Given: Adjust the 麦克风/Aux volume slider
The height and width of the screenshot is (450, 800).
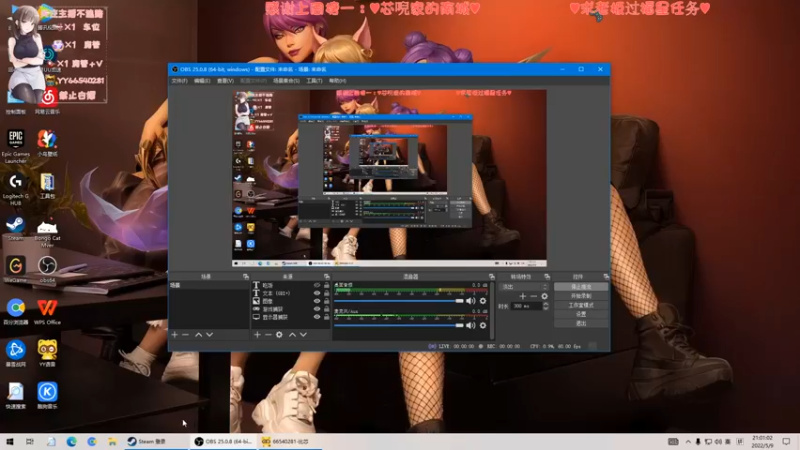Looking at the screenshot, I should (x=399, y=326).
